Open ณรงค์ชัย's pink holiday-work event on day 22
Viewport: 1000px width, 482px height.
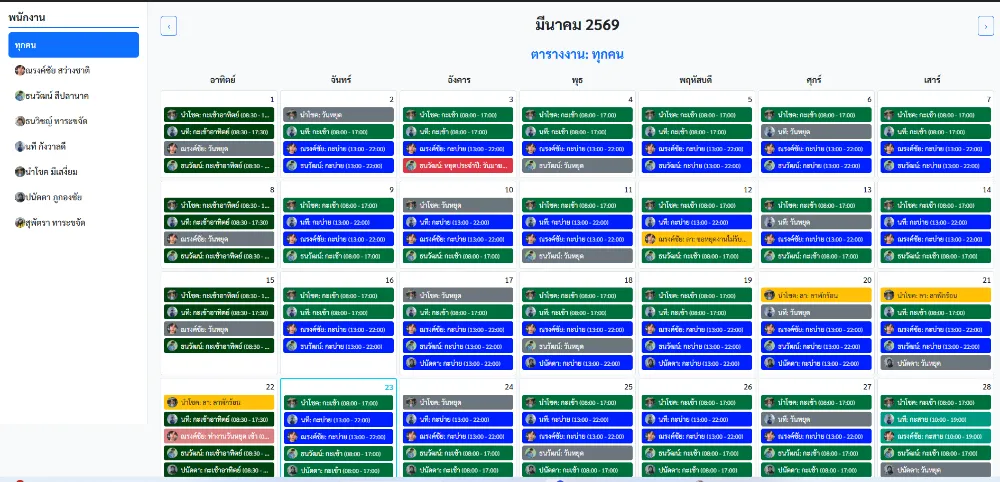pos(219,437)
